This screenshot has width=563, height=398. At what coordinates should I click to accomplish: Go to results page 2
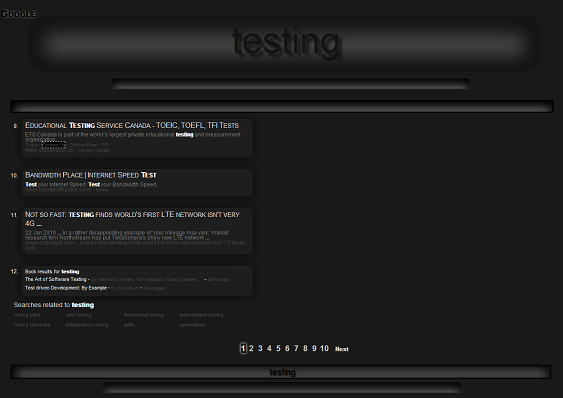pos(251,348)
